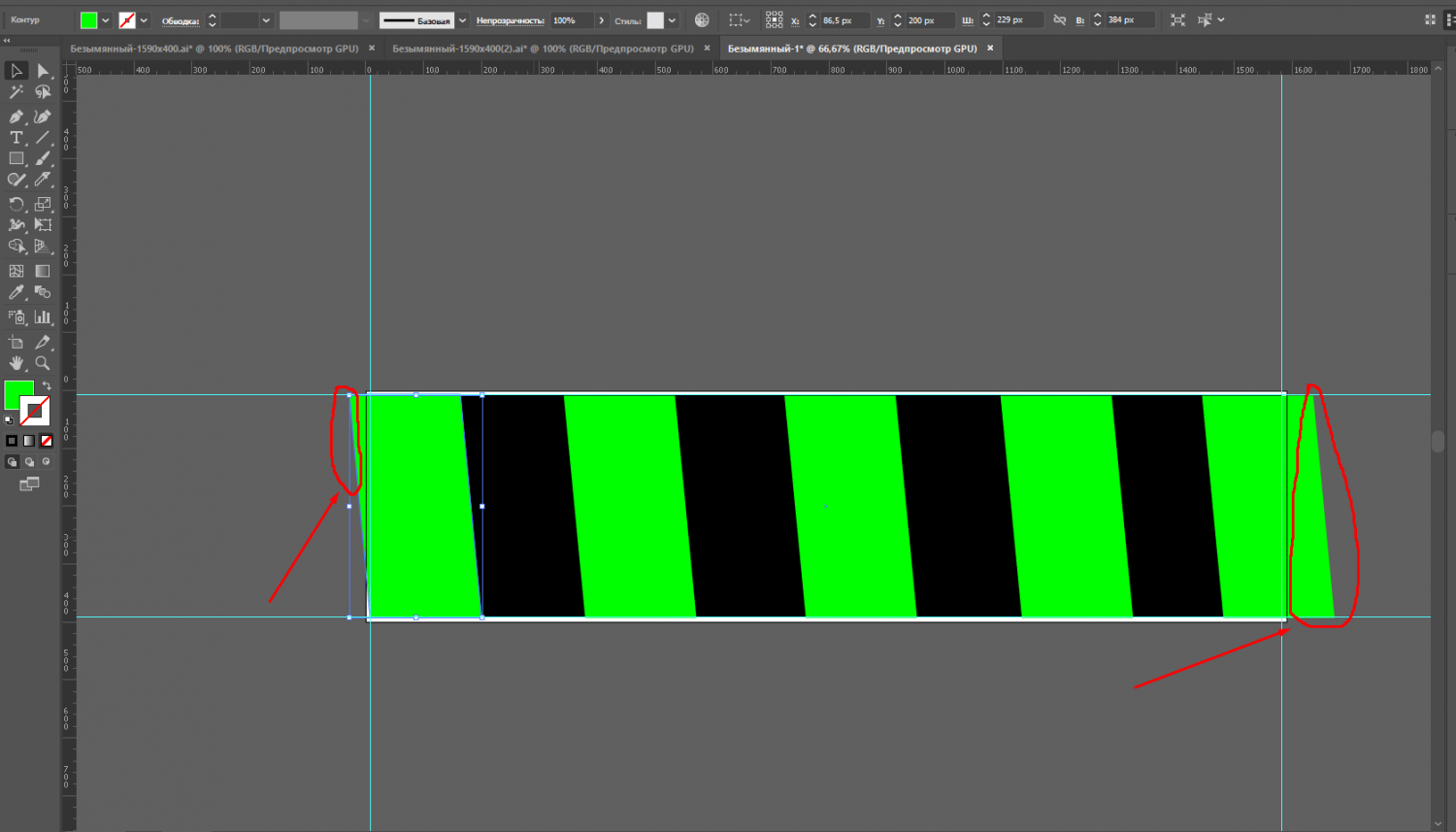This screenshot has width=1456, height=832.
Task: Choose the Zoom tool
Action: [x=43, y=363]
